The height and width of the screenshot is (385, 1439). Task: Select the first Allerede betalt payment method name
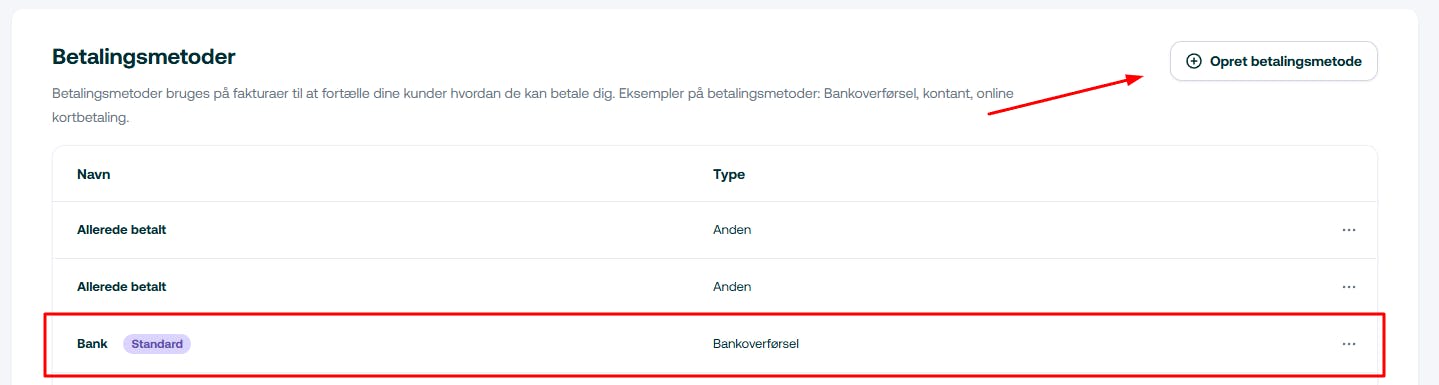point(121,230)
